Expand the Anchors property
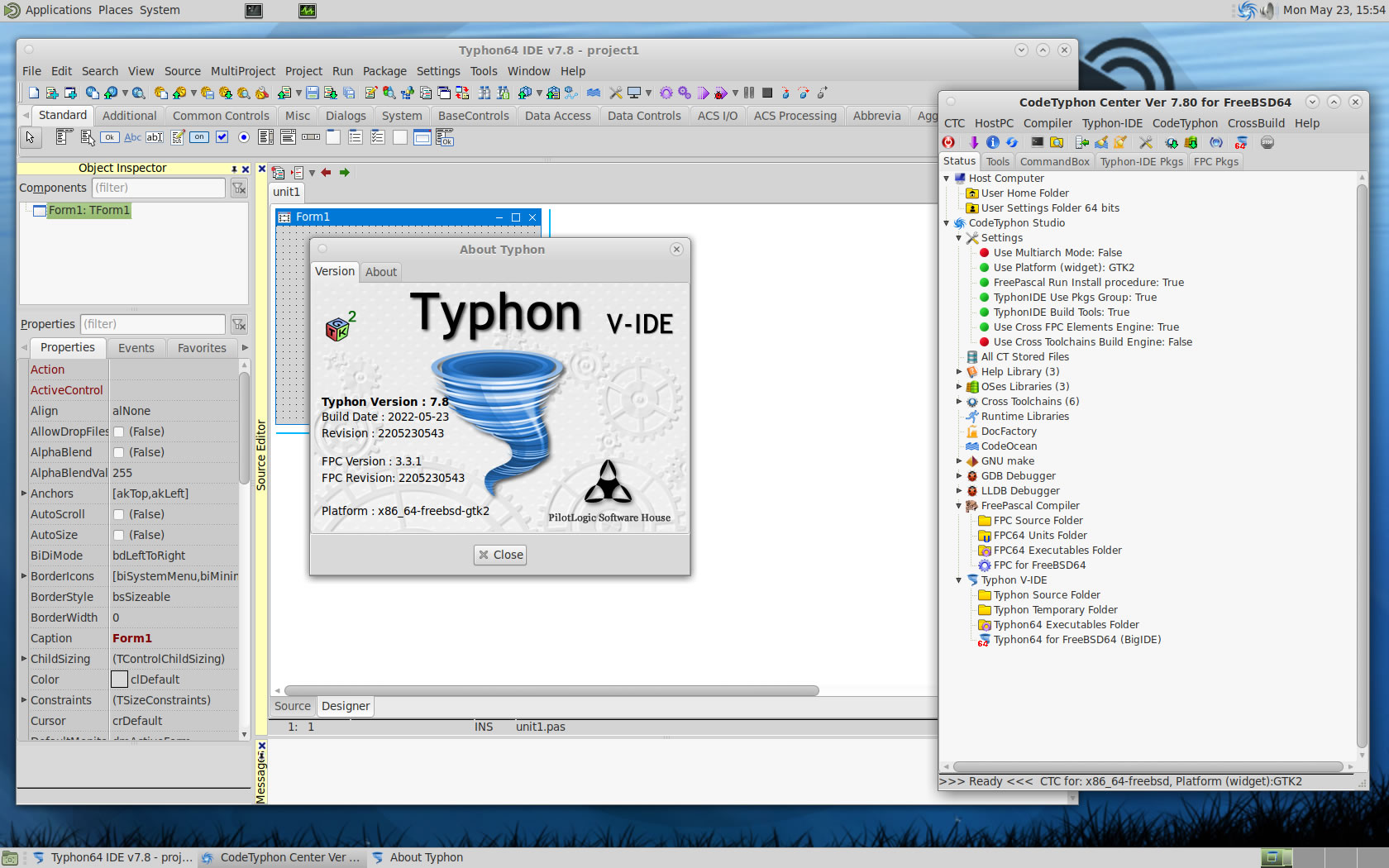The width and height of the screenshot is (1389, 868). click(24, 494)
